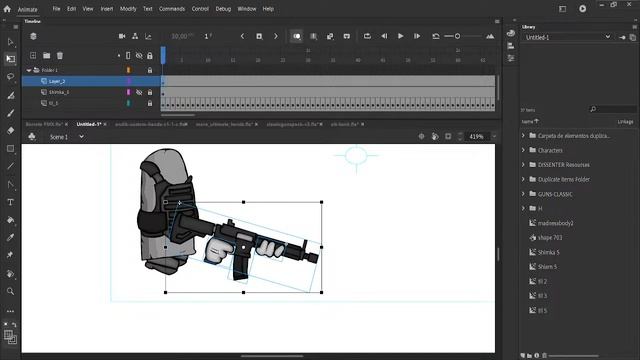This screenshot has height=360, width=640.
Task: Create a new layer folder
Action: click(x=47, y=56)
